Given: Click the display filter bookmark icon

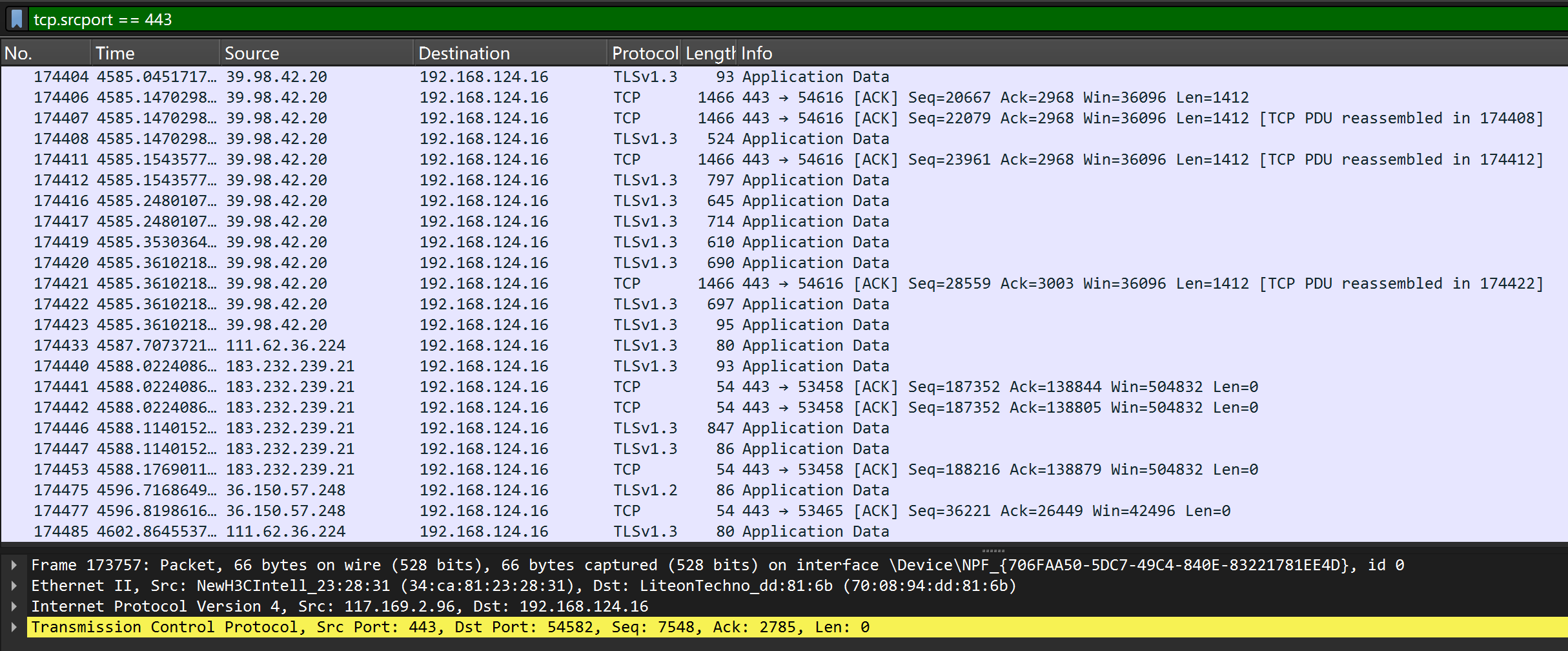Looking at the screenshot, I should tap(17, 19).
